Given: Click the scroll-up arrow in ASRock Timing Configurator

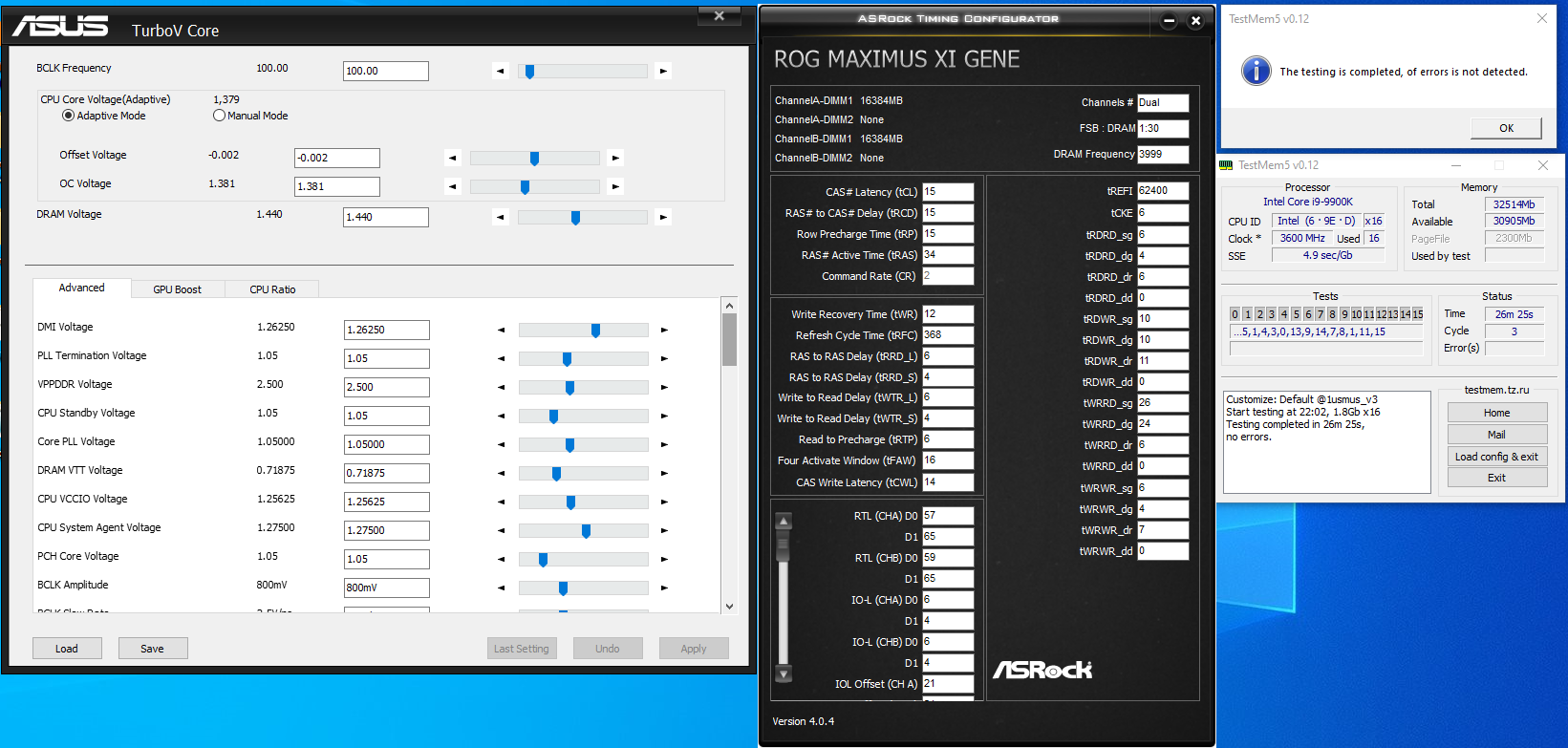Looking at the screenshot, I should [x=784, y=522].
